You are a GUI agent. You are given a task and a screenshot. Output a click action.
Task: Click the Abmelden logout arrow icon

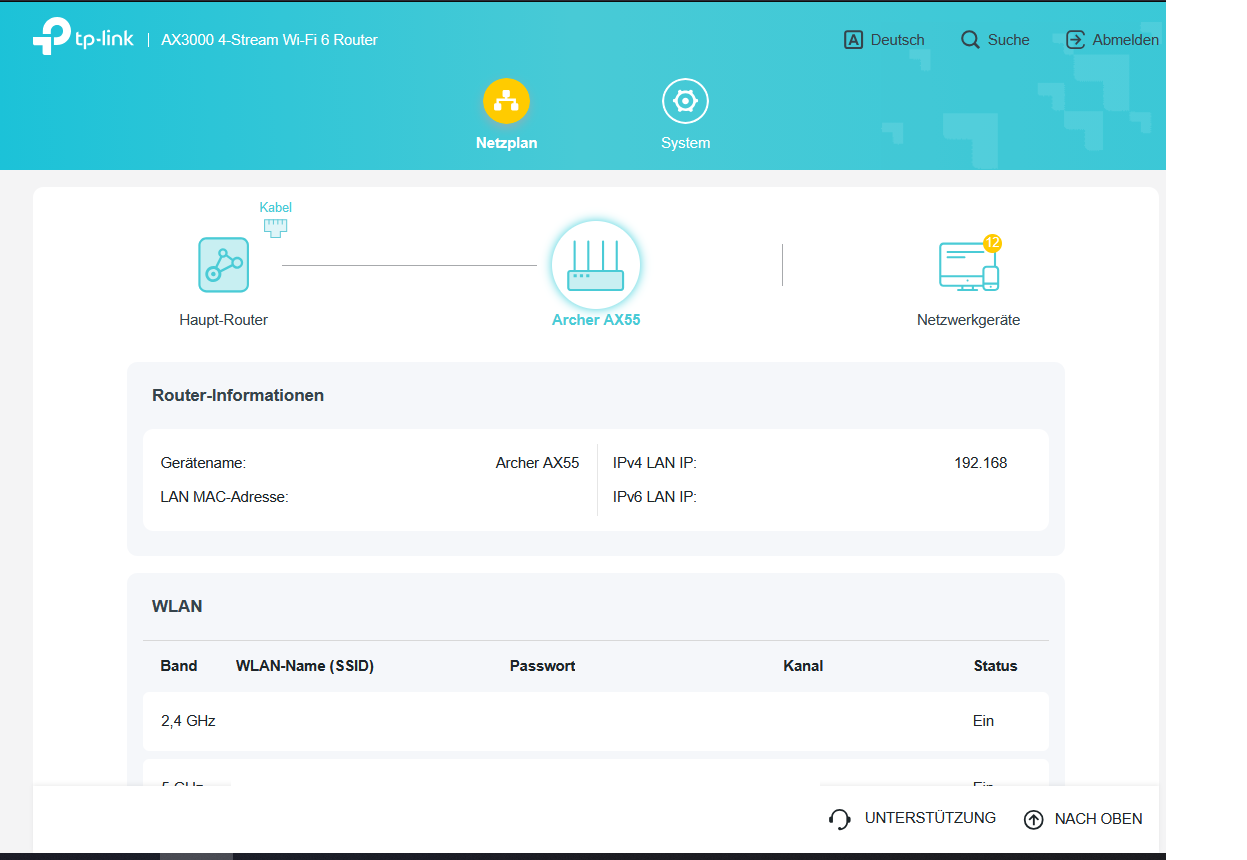coord(1075,40)
